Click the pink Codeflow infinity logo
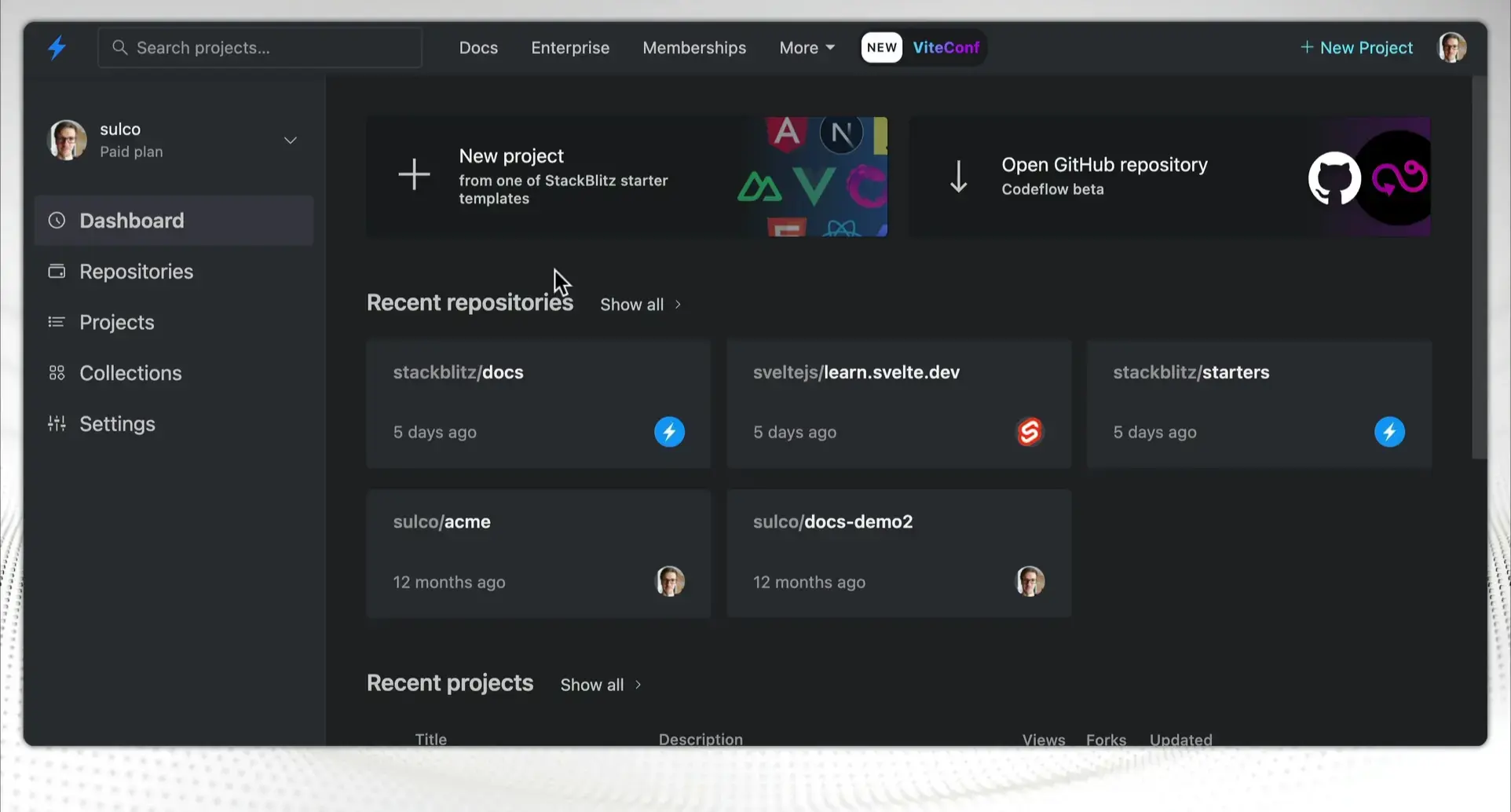The height and width of the screenshot is (812, 1511). tap(1399, 177)
